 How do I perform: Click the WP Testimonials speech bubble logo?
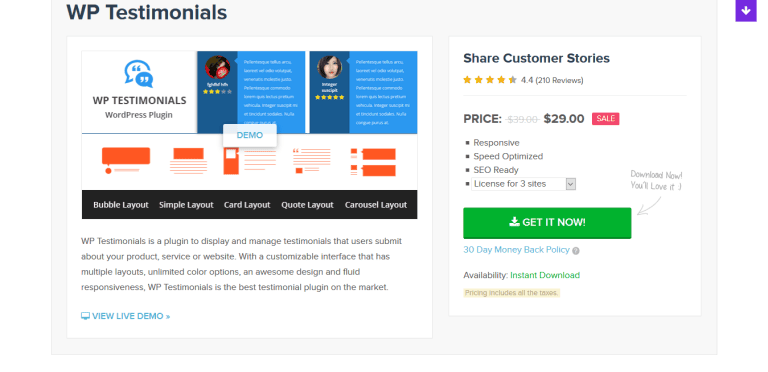tap(139, 74)
